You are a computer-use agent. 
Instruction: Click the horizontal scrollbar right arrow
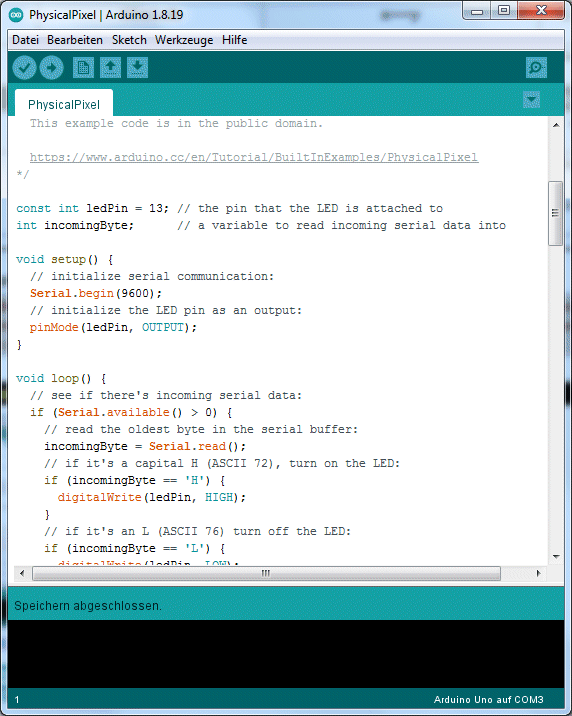pyautogui.click(x=539, y=573)
